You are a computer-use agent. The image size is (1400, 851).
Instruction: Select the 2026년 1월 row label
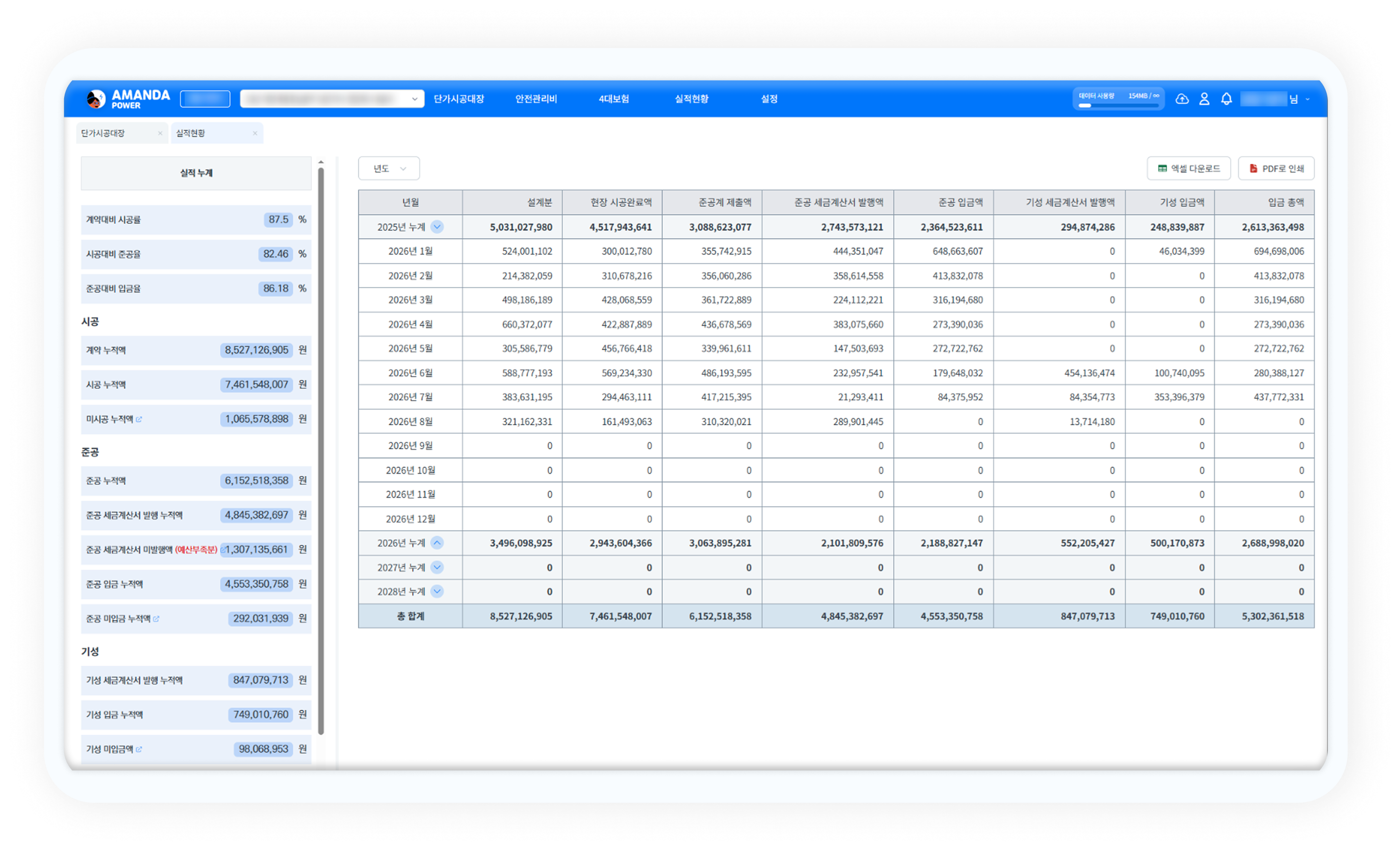[x=410, y=251]
